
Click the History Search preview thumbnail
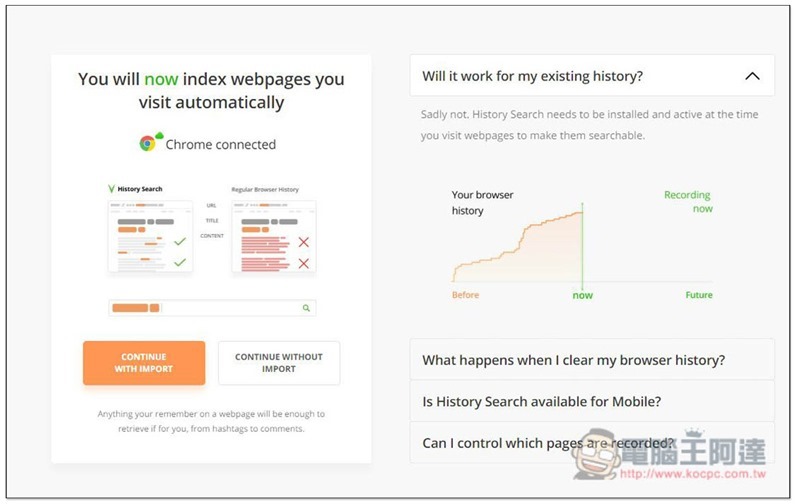click(x=150, y=237)
